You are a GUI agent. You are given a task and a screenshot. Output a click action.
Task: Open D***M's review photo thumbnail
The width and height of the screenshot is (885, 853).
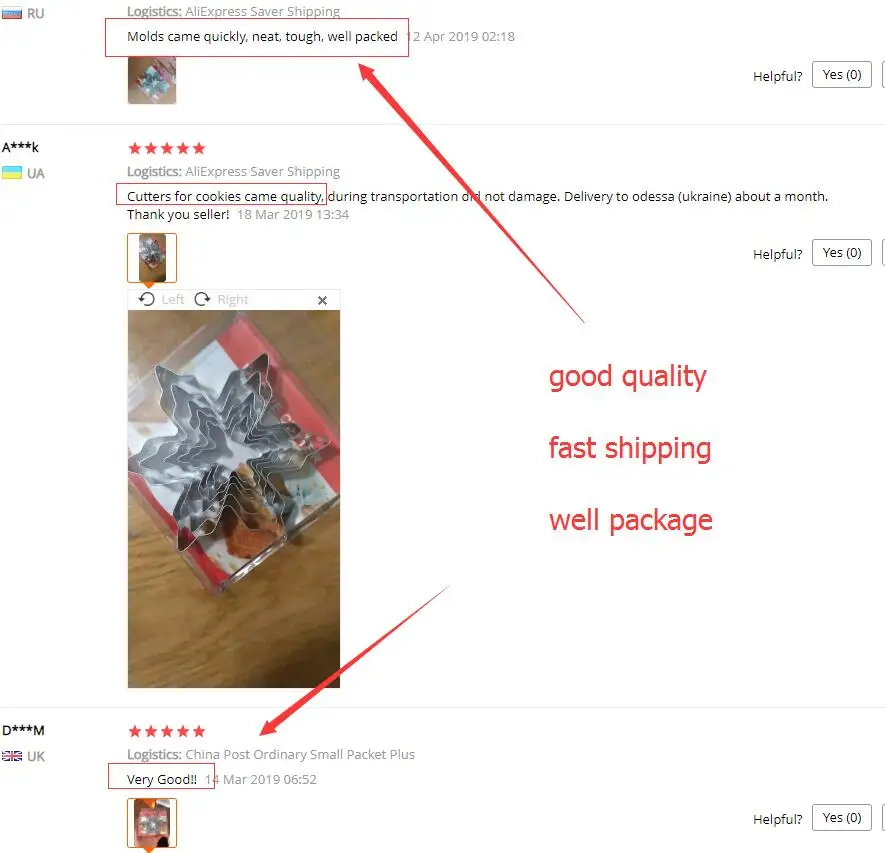152,823
